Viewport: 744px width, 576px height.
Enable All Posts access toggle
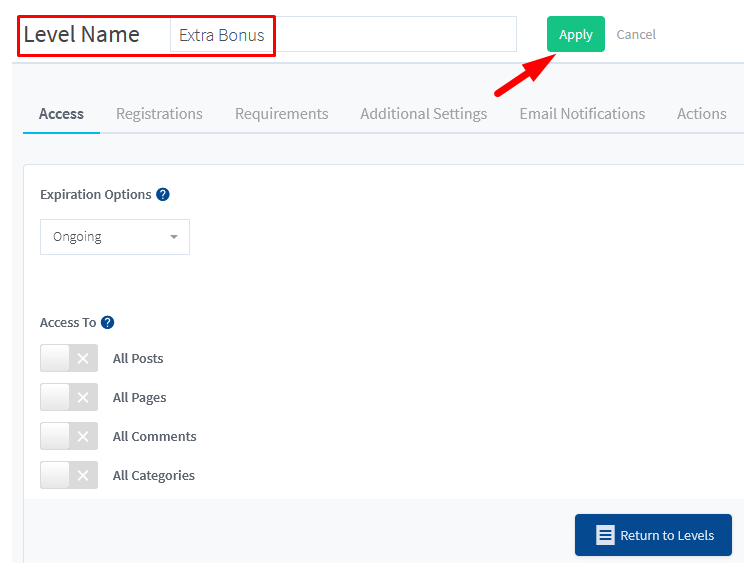(x=69, y=358)
